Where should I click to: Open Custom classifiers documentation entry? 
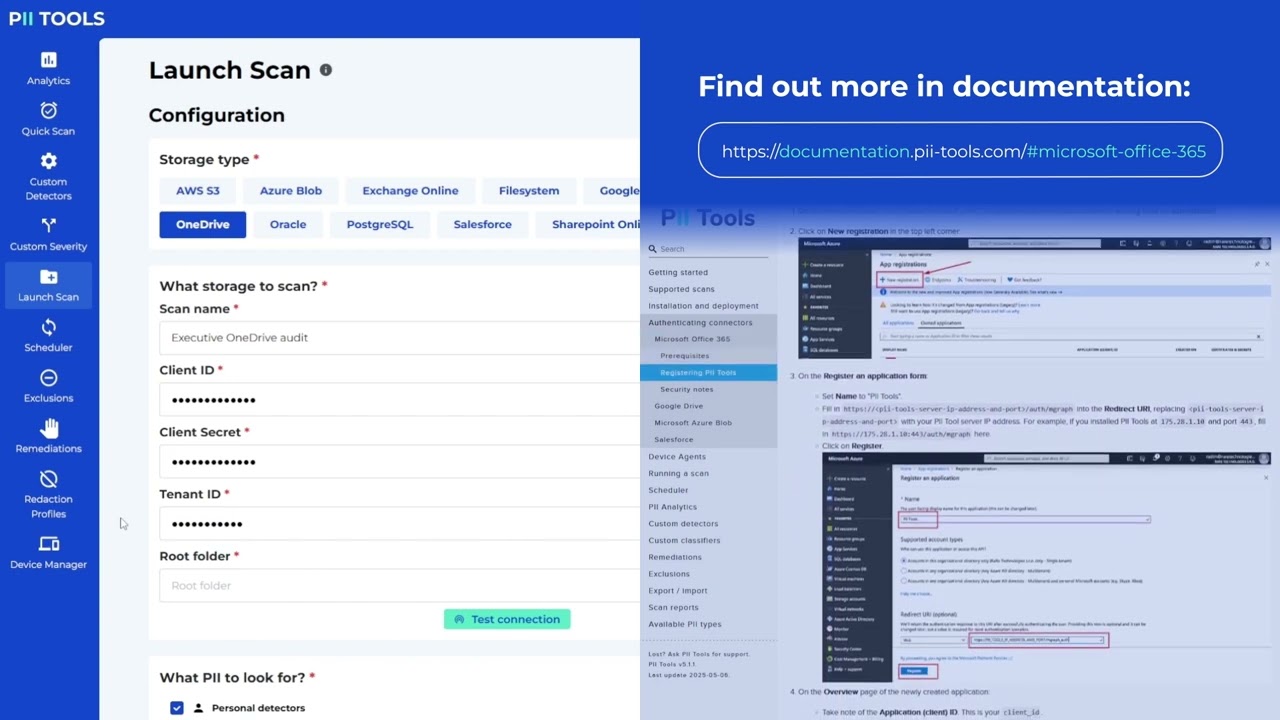[684, 541]
